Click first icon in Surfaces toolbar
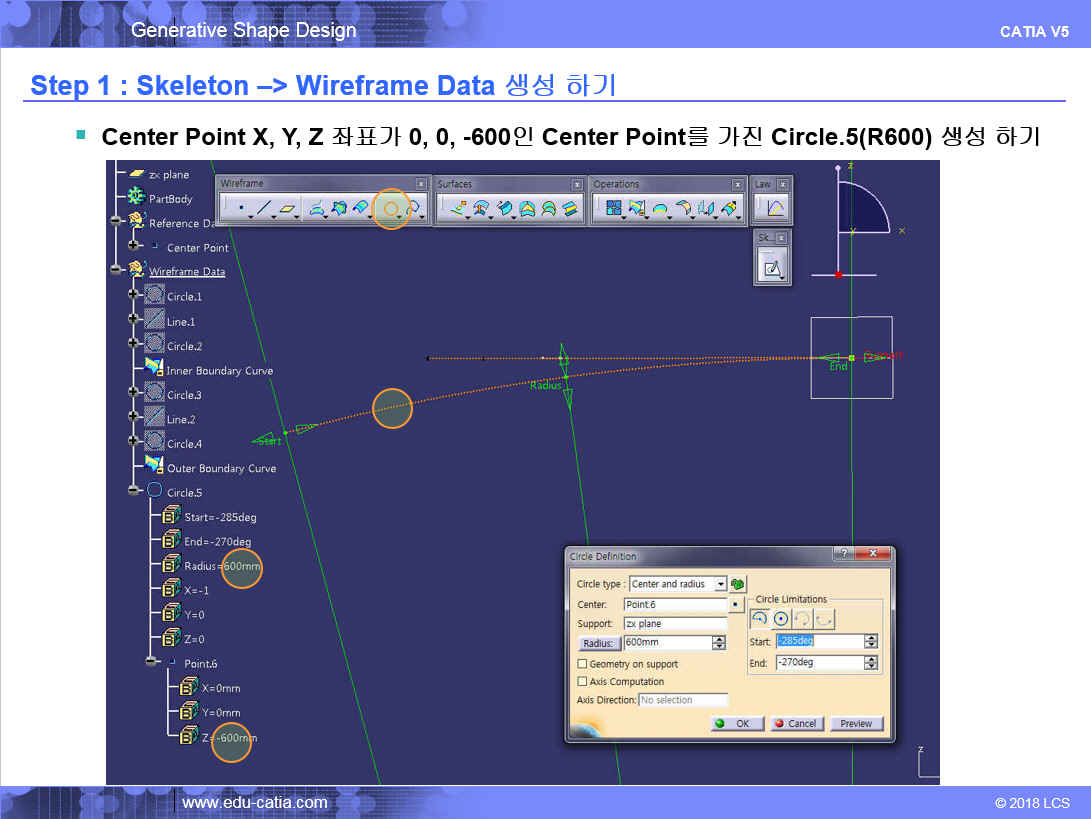1091x819 pixels. (x=459, y=208)
